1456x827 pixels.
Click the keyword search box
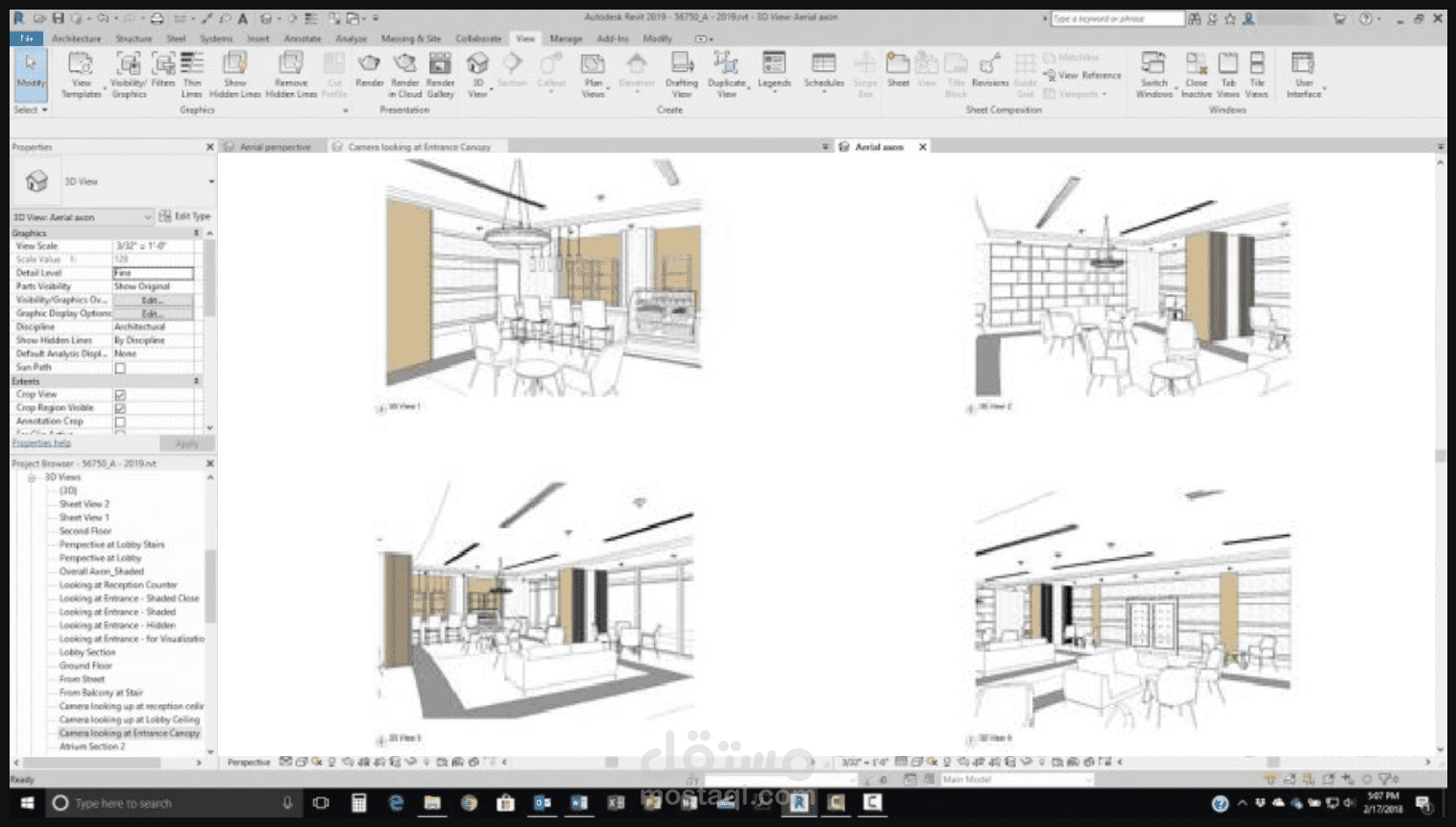tap(1117, 18)
